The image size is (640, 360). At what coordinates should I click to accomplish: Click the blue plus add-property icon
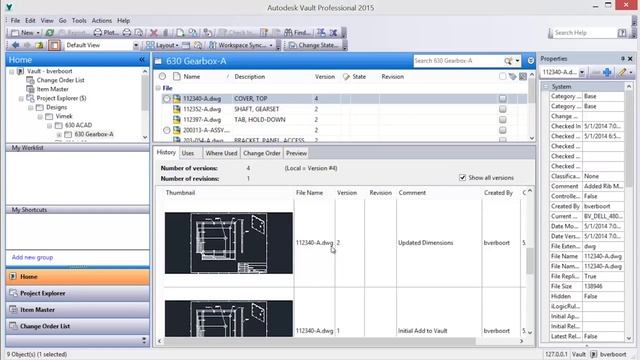click(x=607, y=73)
